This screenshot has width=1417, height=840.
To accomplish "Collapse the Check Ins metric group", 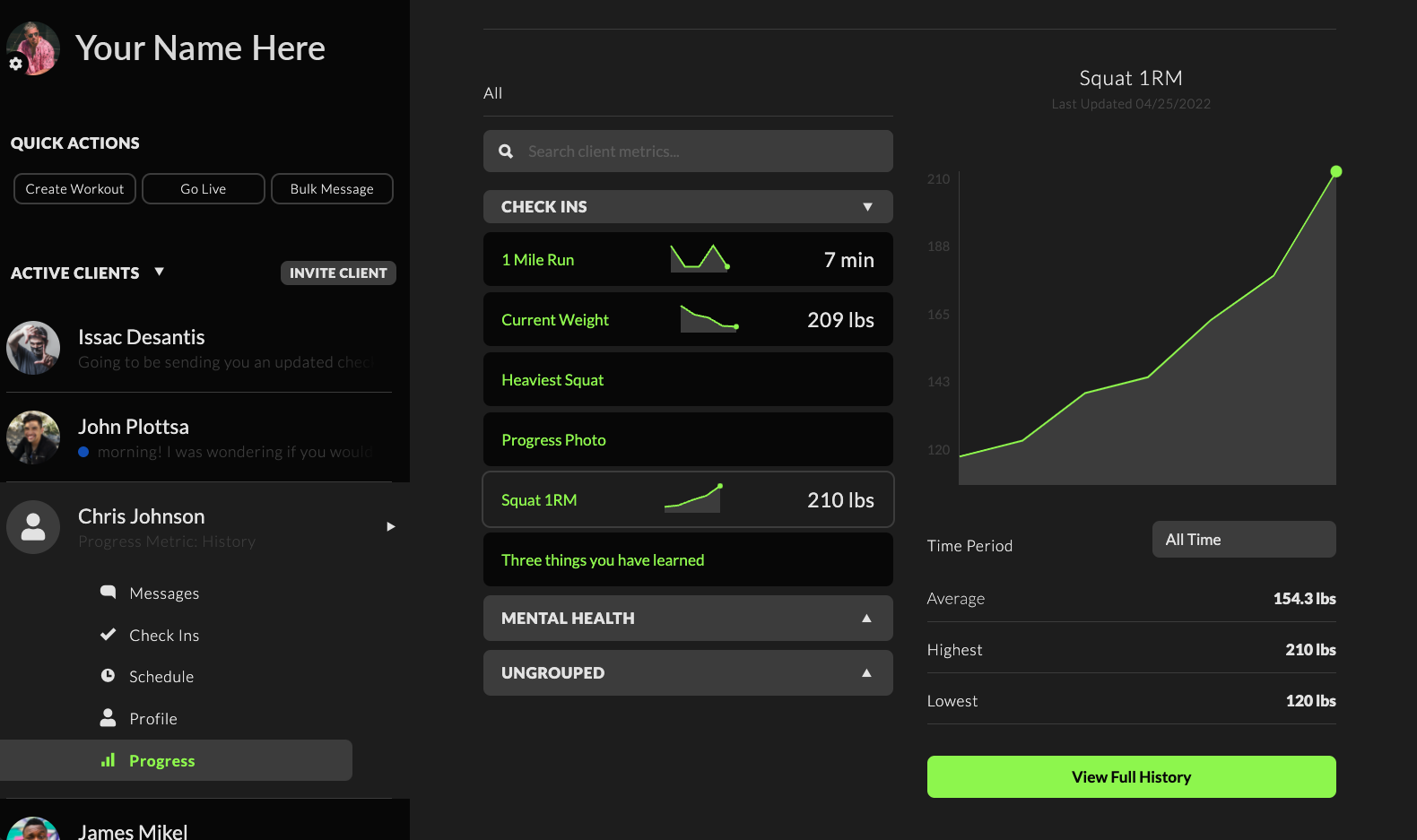I will click(x=866, y=207).
